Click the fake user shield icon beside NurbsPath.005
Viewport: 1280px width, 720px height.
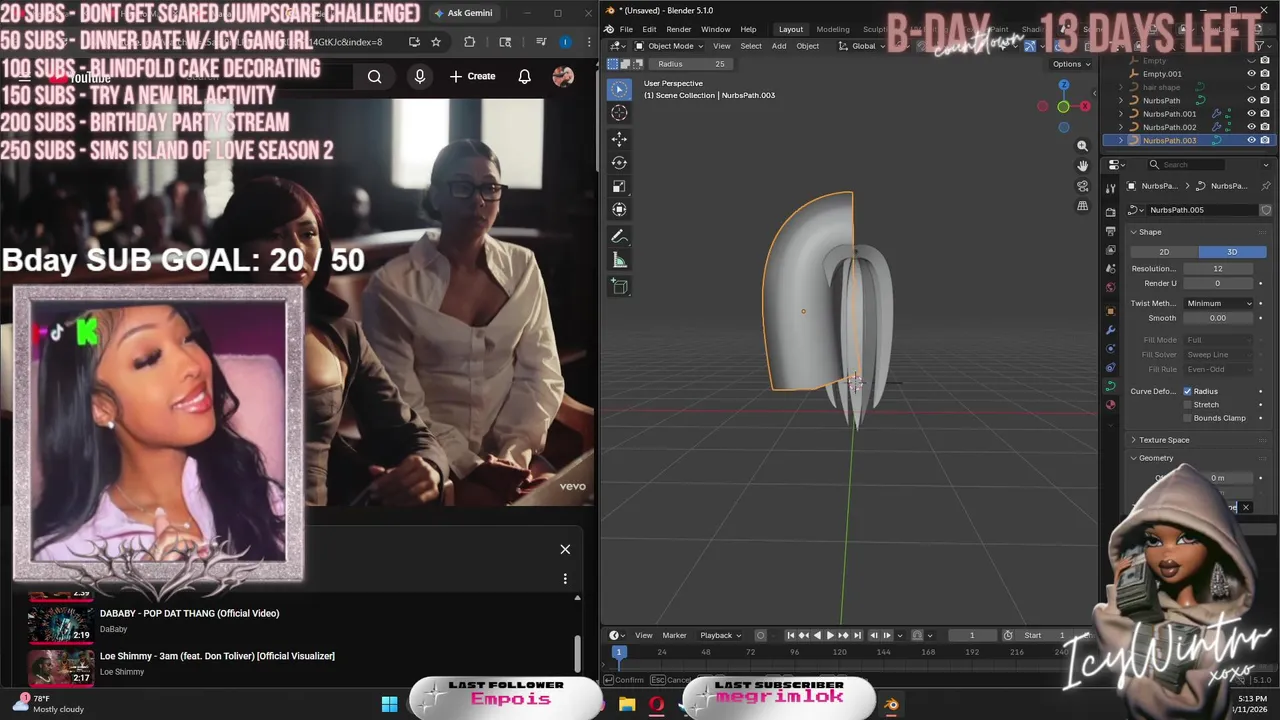1266,210
